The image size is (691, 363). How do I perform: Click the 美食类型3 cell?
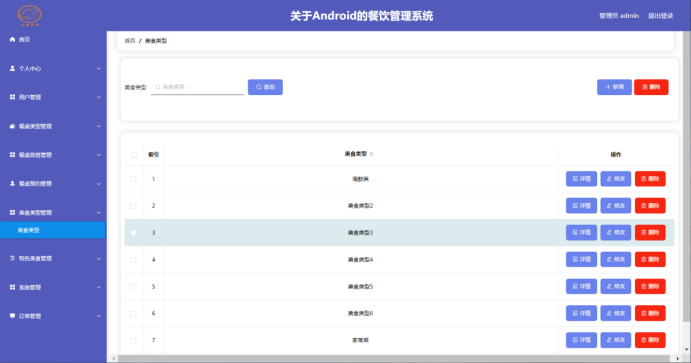click(x=360, y=233)
